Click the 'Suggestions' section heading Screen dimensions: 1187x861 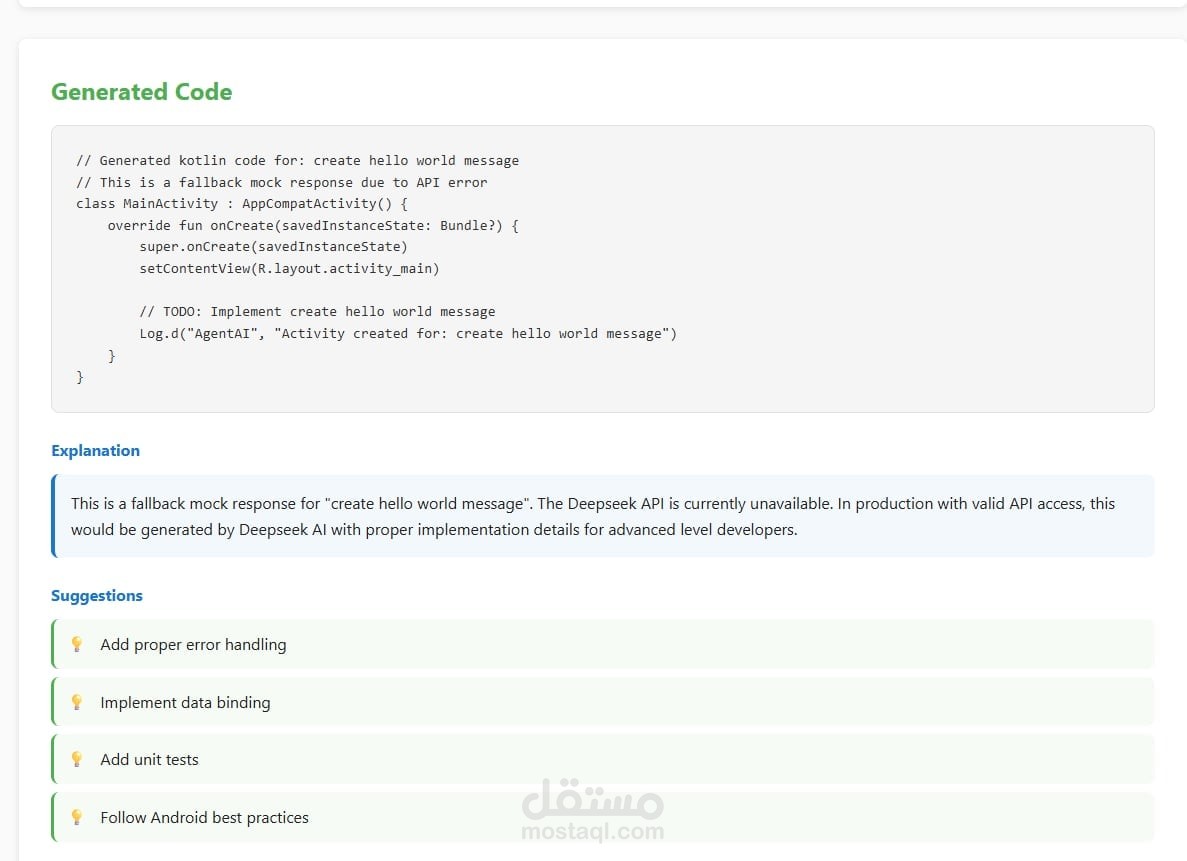coord(97,596)
